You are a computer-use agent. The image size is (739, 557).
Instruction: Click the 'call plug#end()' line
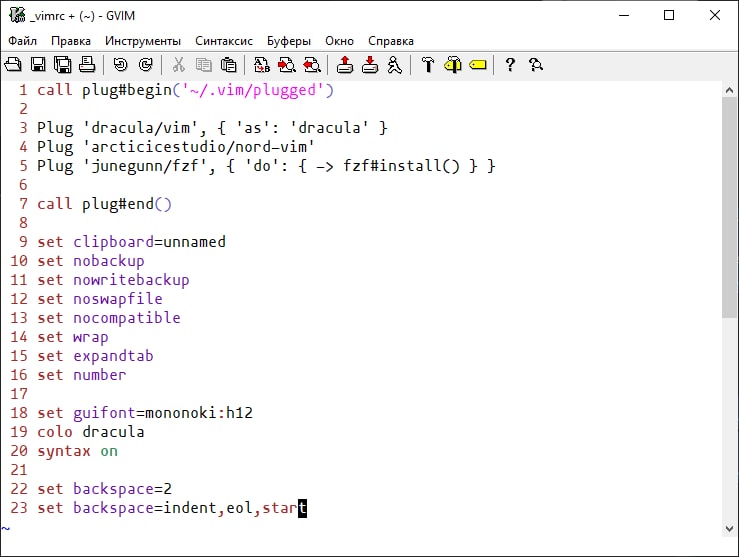104,204
